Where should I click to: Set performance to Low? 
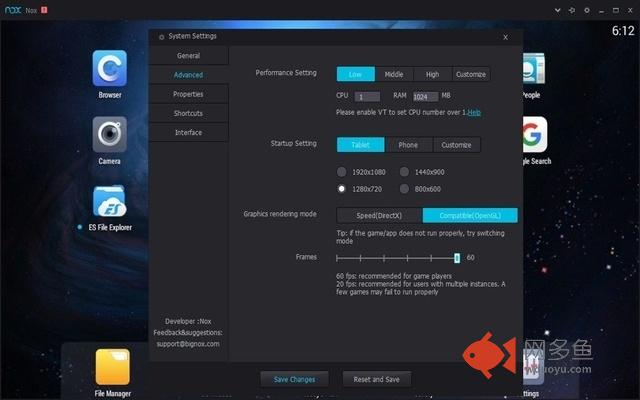pos(356,74)
